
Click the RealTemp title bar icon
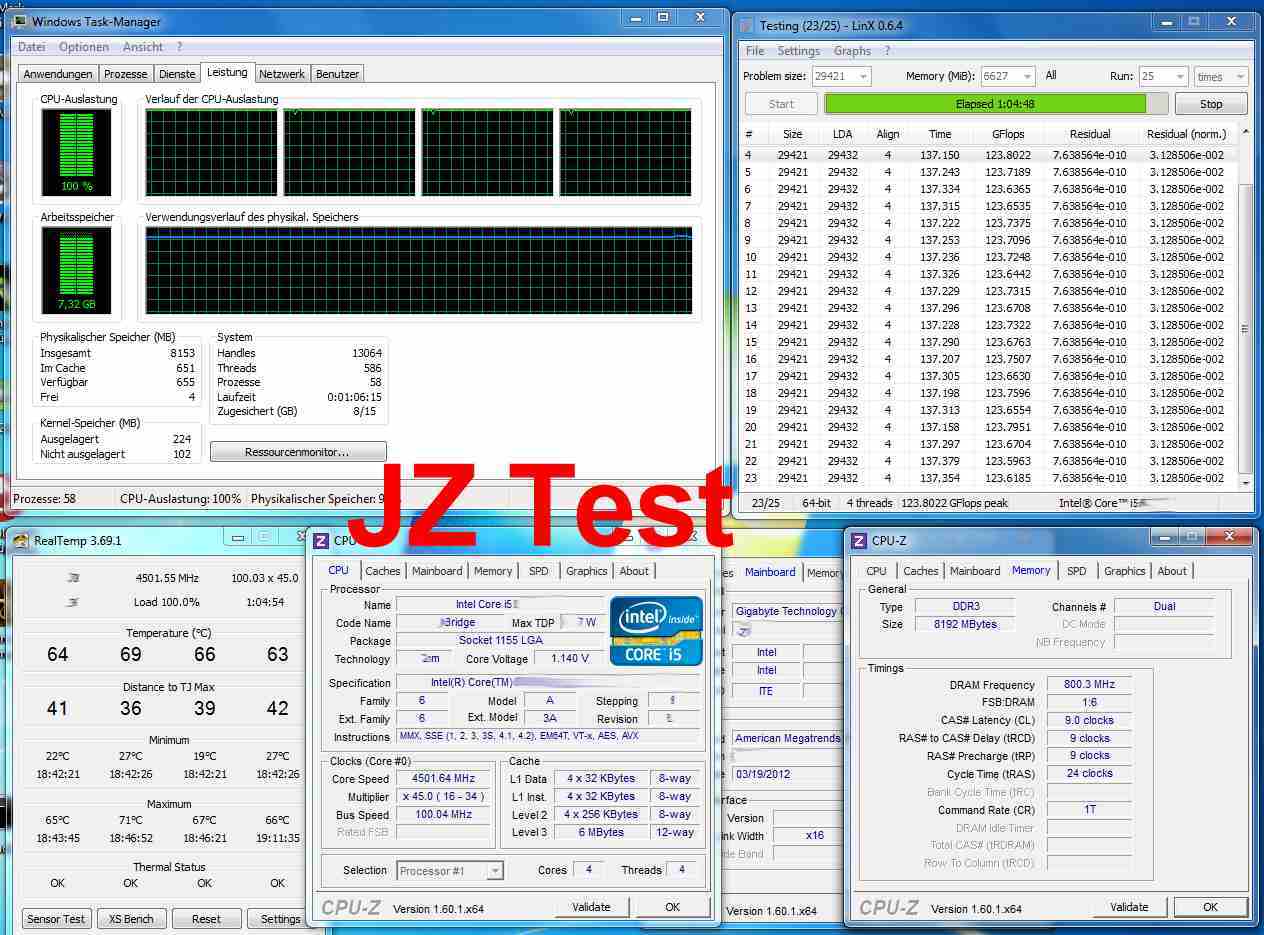point(21,541)
